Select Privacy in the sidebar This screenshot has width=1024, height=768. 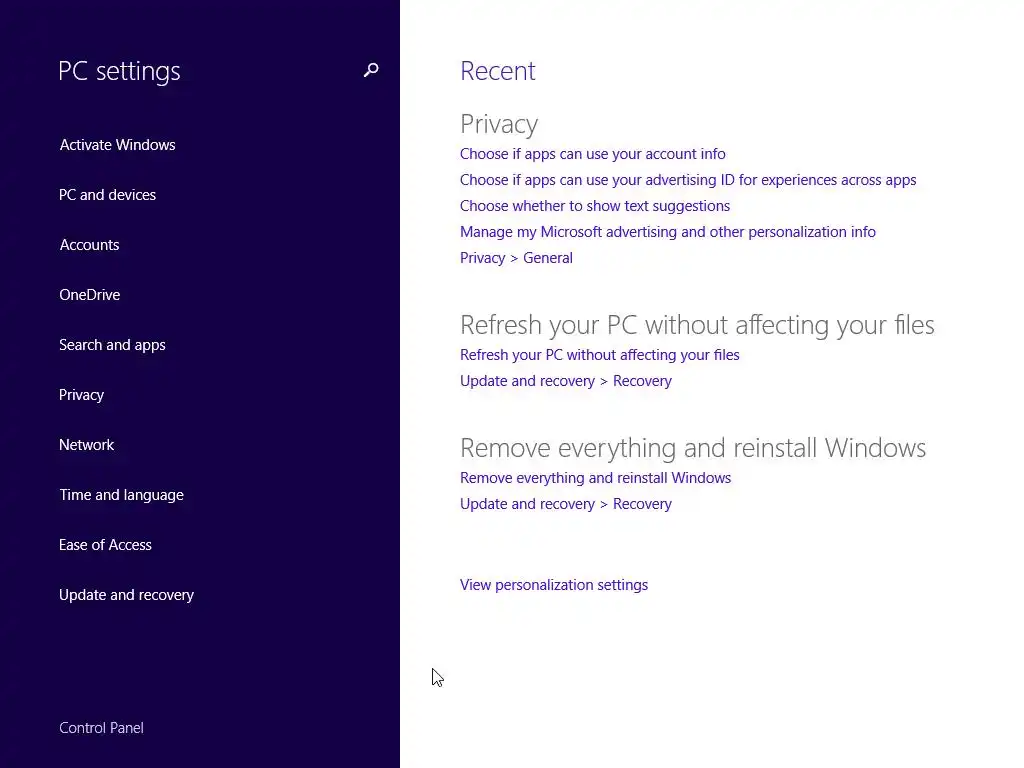pyautogui.click(x=81, y=395)
